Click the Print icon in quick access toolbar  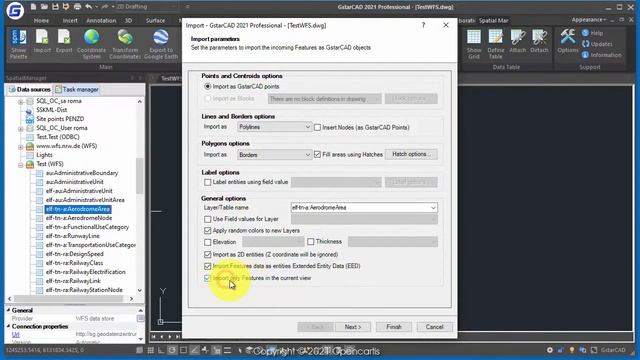click(x=77, y=7)
